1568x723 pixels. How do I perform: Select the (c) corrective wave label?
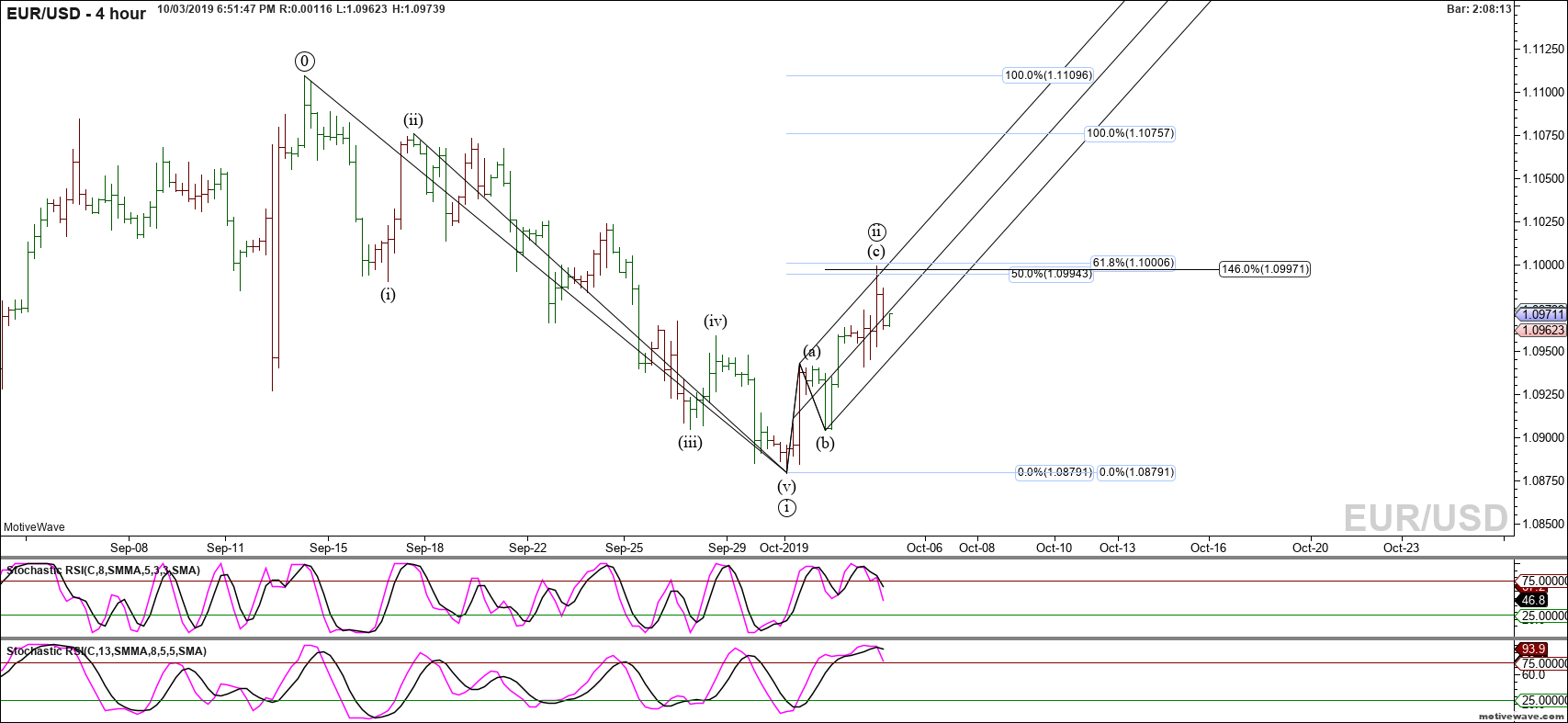pos(876,252)
